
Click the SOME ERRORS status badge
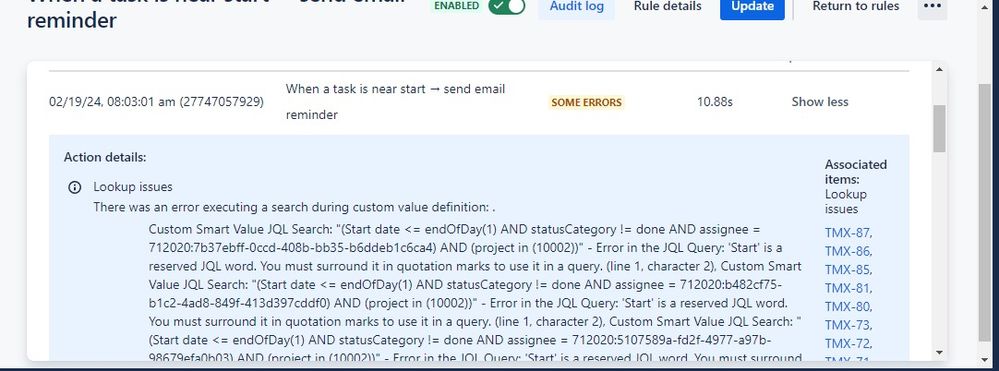[x=586, y=102]
